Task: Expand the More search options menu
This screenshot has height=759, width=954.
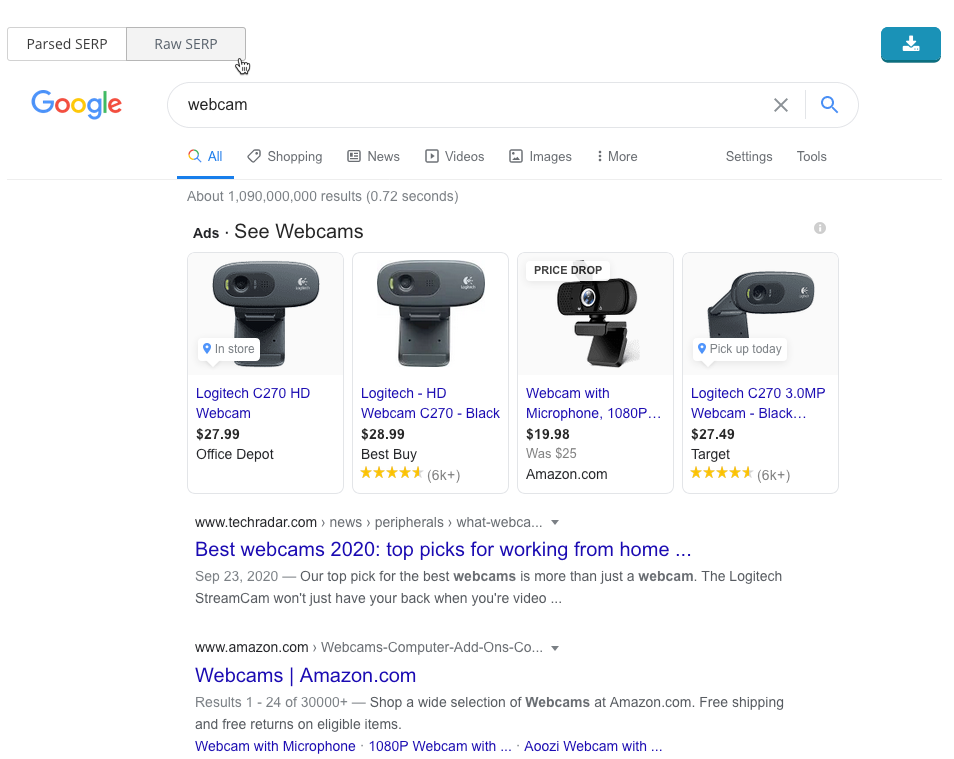Action: click(616, 157)
